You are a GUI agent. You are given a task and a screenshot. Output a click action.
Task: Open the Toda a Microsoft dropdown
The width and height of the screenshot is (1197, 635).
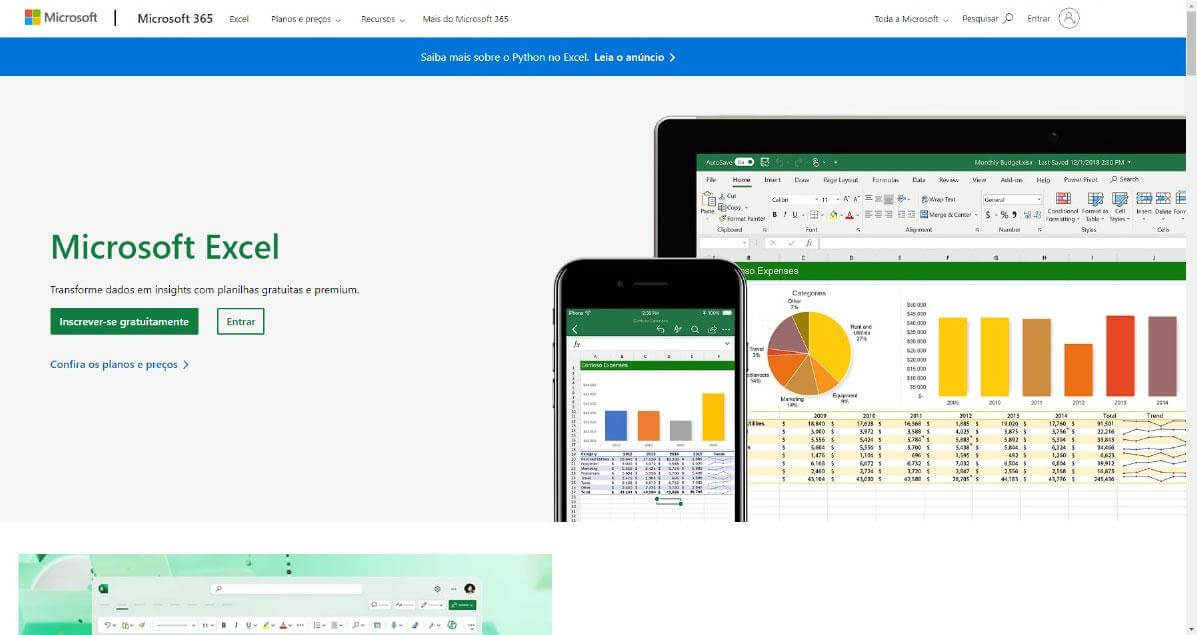(908, 18)
